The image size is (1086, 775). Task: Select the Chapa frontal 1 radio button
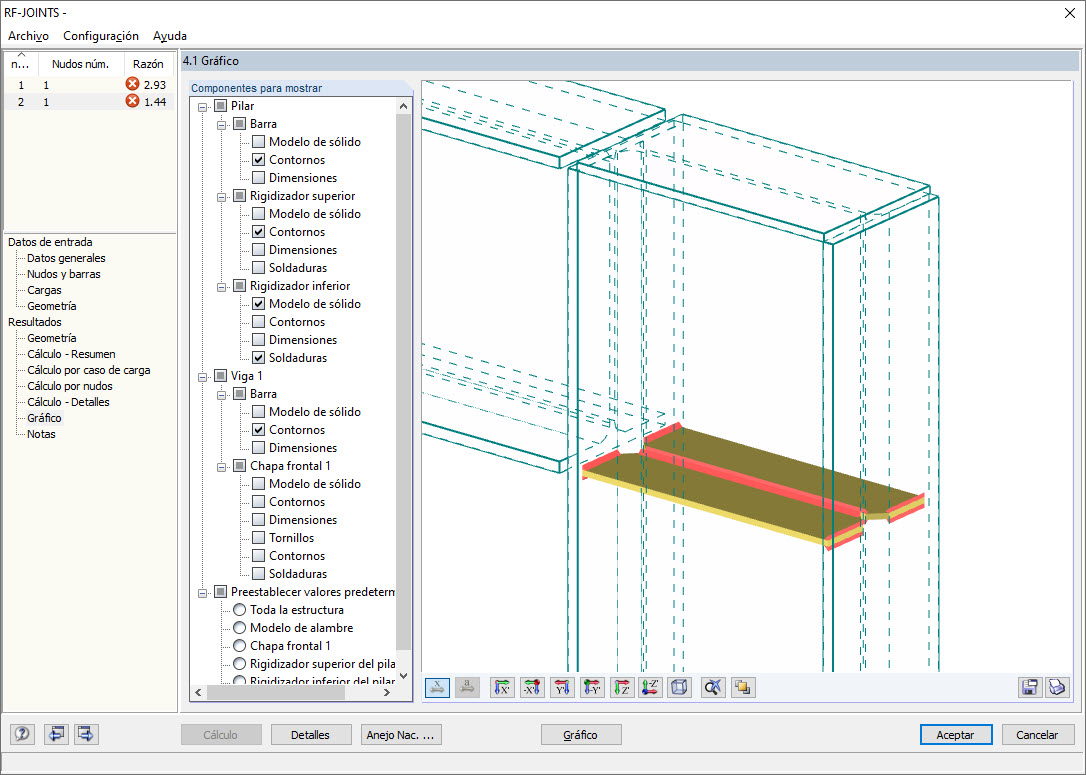(240, 645)
